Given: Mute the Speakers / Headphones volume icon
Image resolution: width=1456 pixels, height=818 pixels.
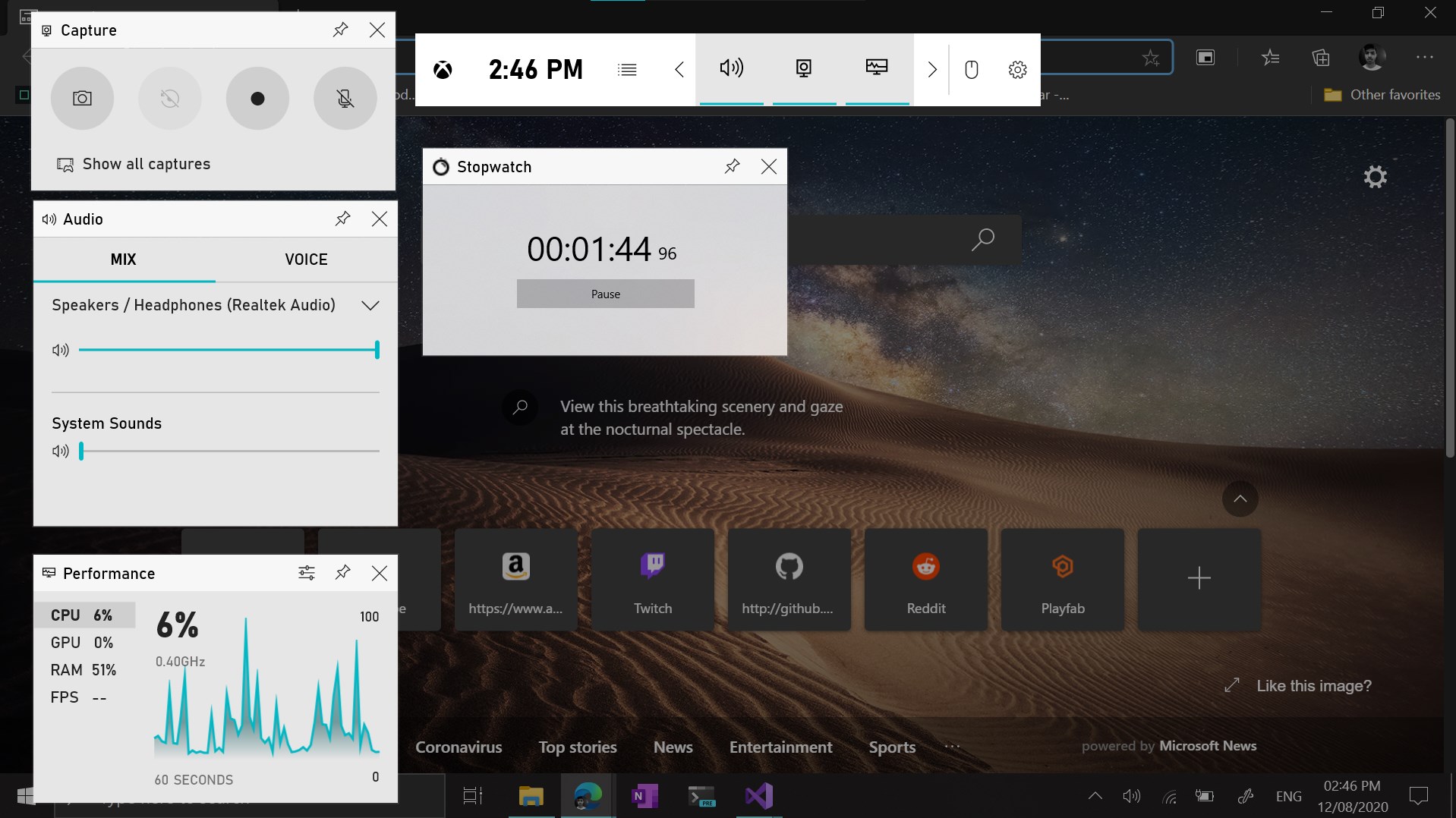Looking at the screenshot, I should 61,350.
